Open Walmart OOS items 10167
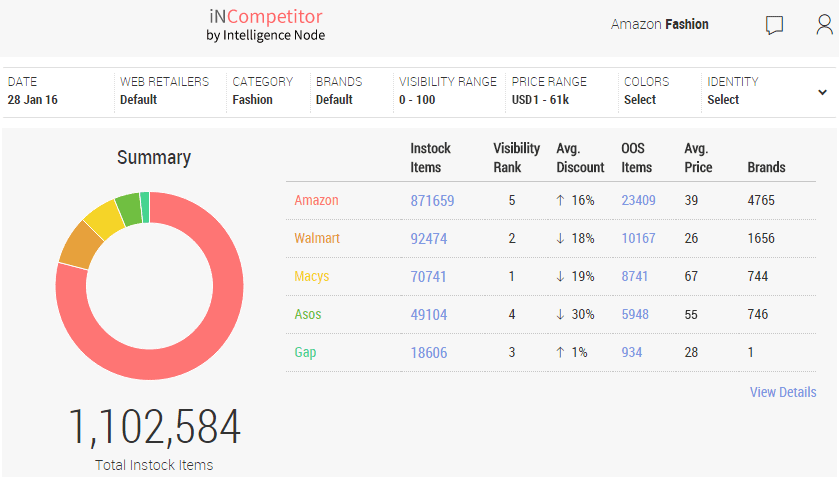839x477 pixels. (x=638, y=239)
